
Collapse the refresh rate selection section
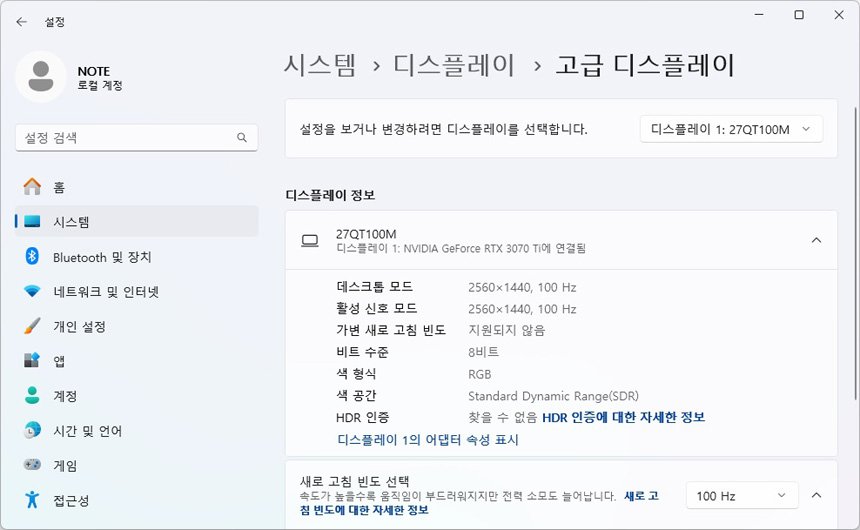point(816,496)
